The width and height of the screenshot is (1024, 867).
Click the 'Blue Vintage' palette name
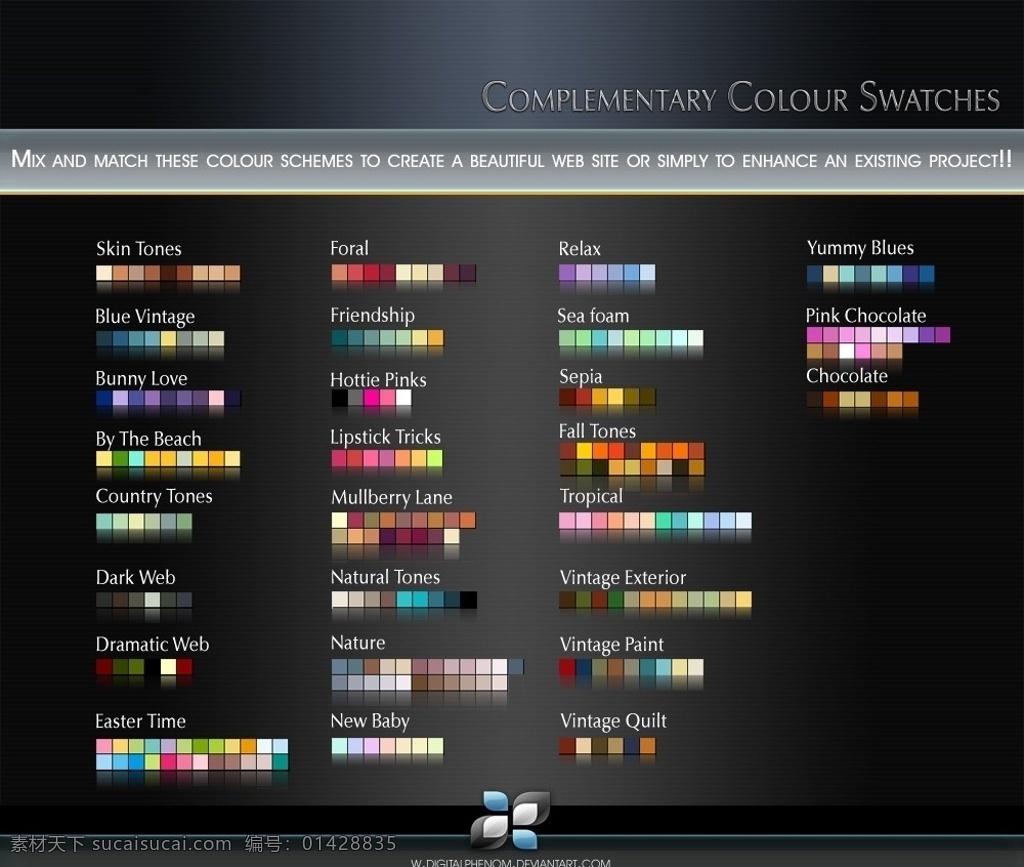tap(145, 317)
